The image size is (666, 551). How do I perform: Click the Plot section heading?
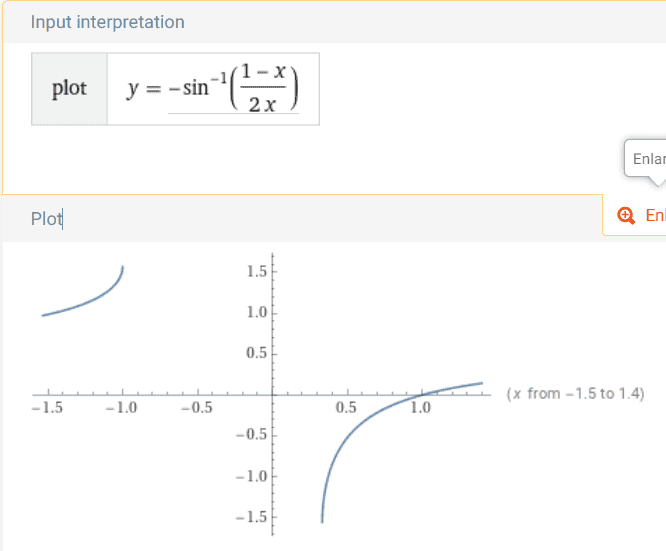pyautogui.click(x=47, y=219)
